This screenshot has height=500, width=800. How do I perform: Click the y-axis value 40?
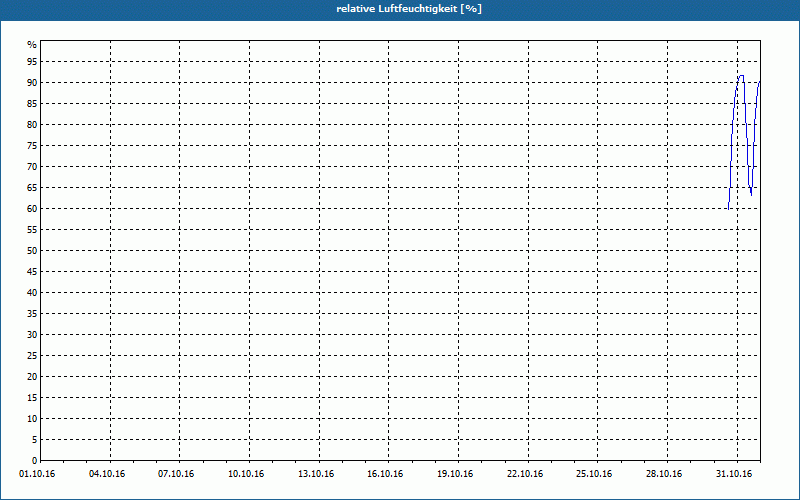click(x=32, y=292)
